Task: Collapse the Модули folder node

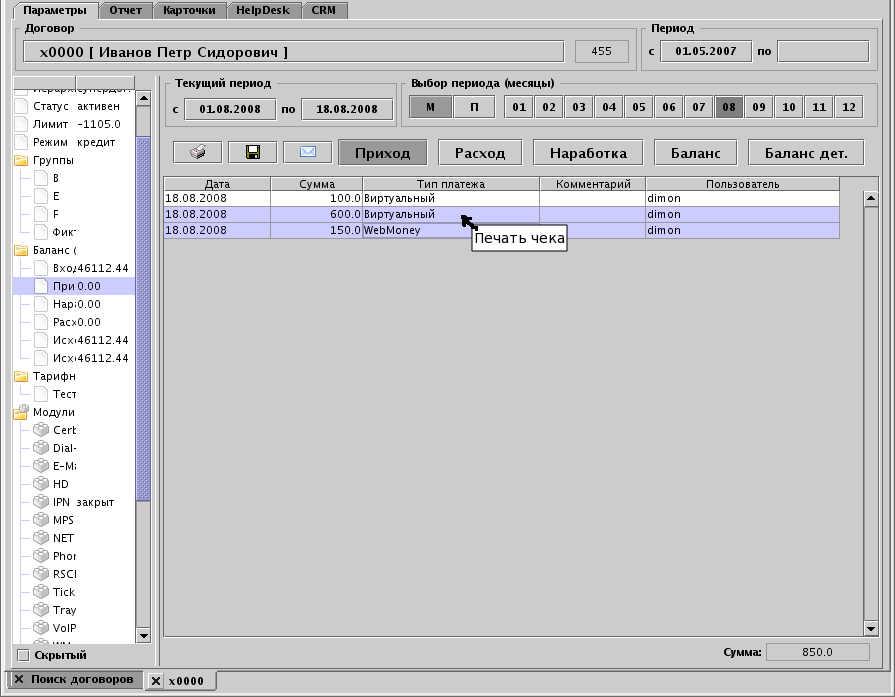Action: point(21,412)
